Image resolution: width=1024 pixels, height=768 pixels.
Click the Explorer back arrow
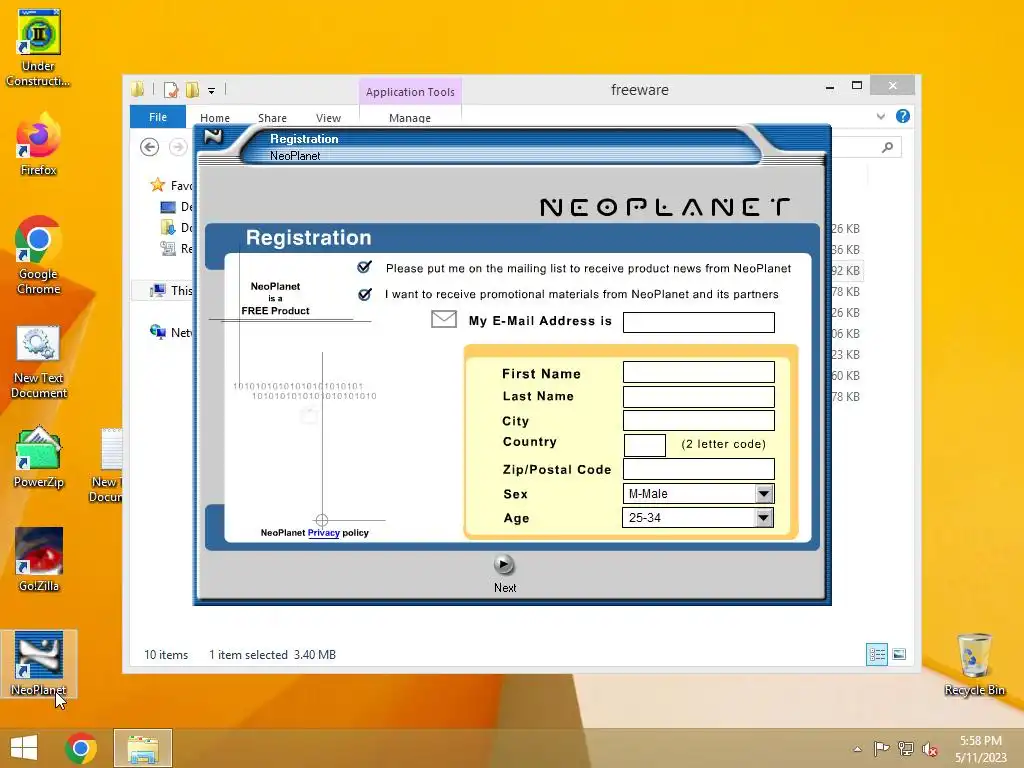tap(150, 147)
